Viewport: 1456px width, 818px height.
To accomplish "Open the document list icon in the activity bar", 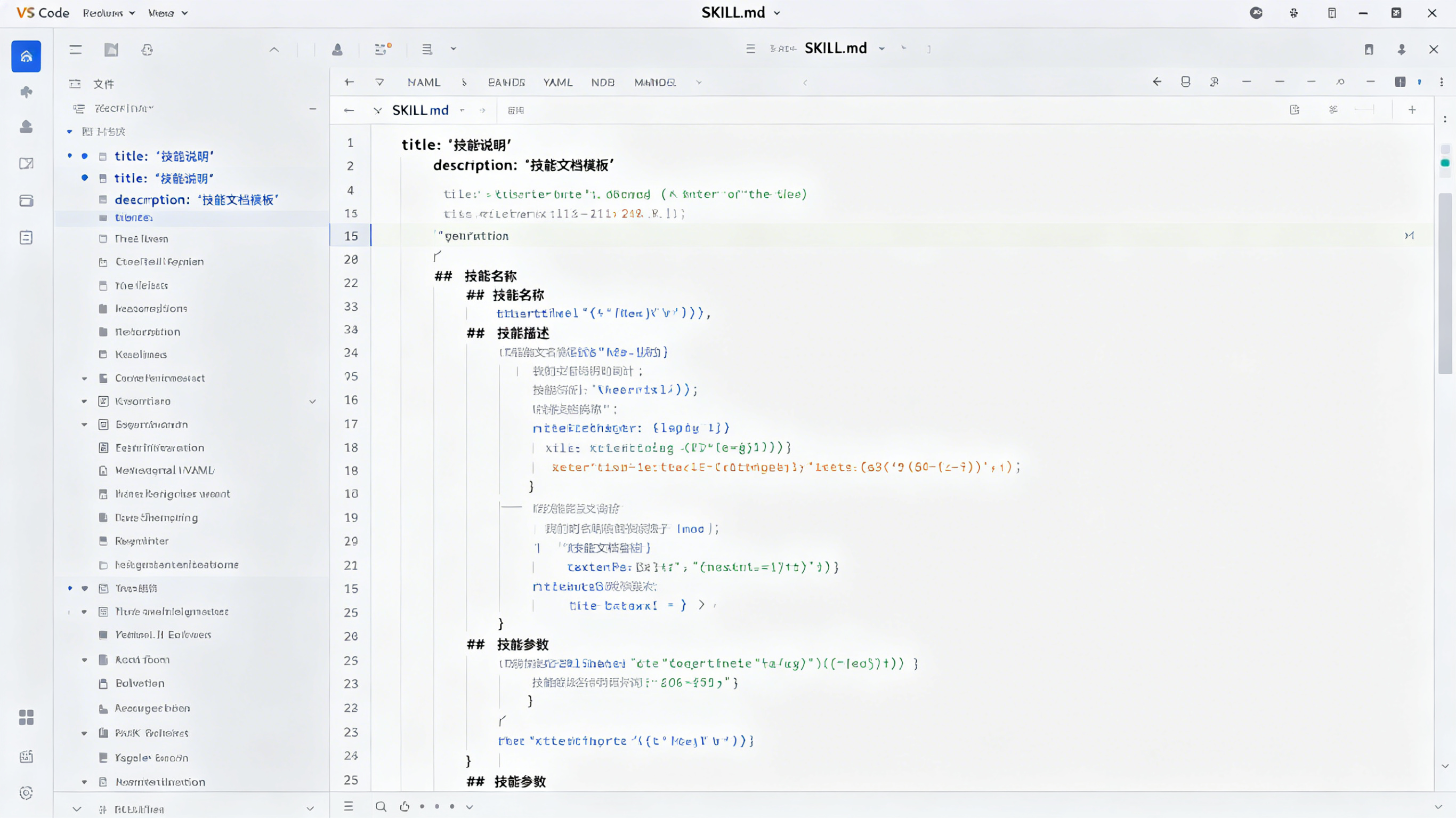I will tap(26, 238).
